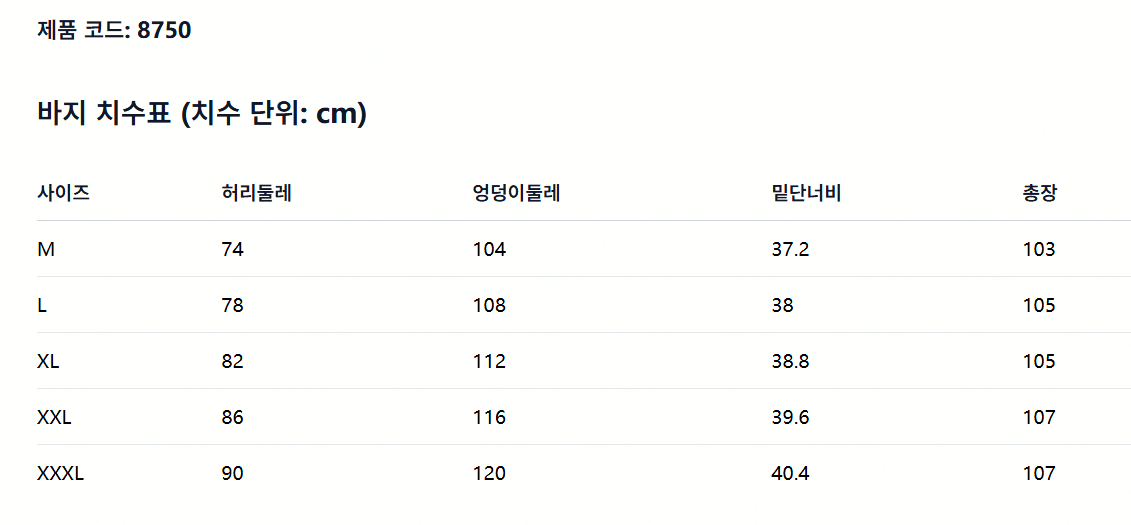The image size is (1131, 525).
Task: Click the 밑단너비 column header
Action: [x=807, y=193]
